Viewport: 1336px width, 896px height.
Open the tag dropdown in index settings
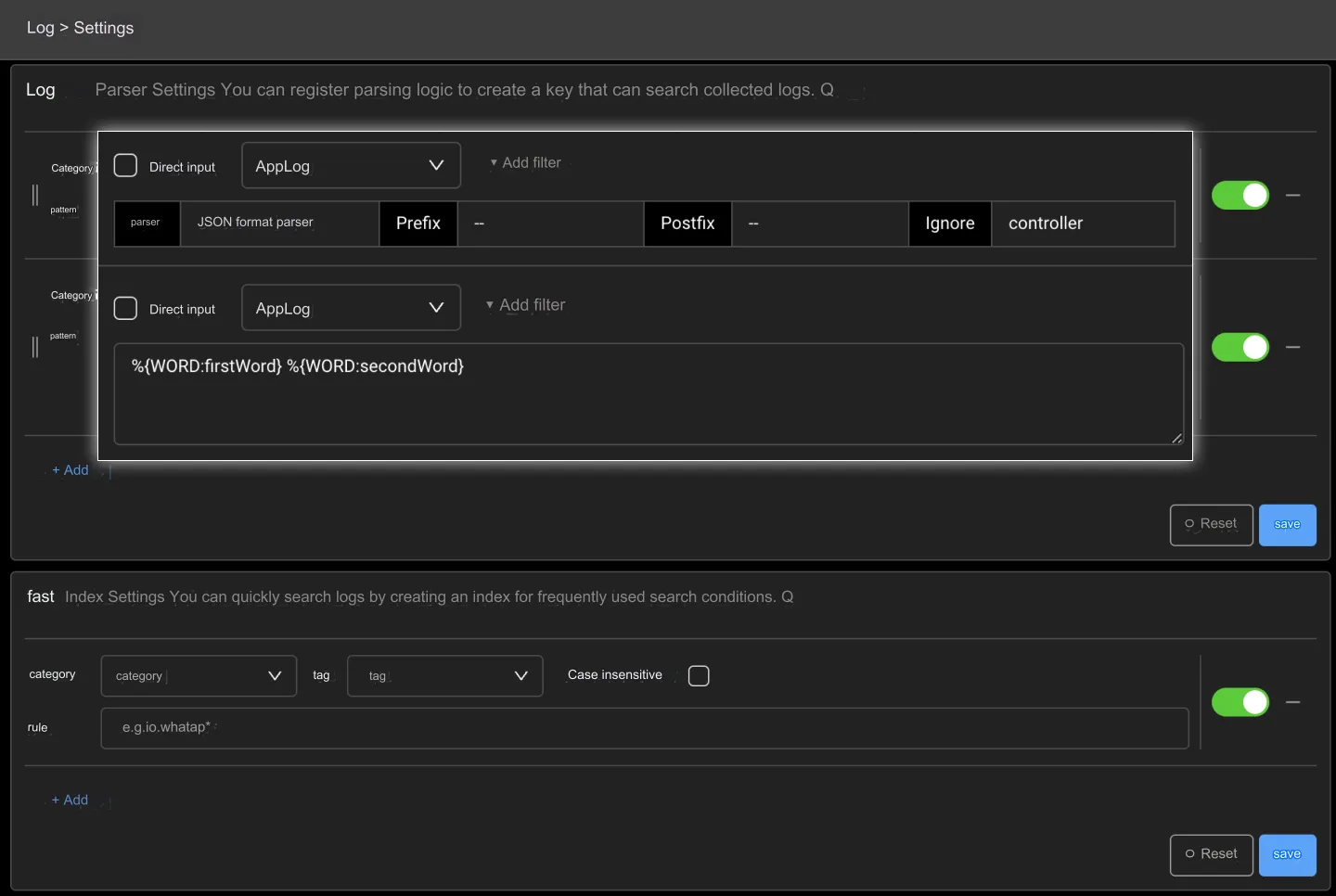[444, 676]
